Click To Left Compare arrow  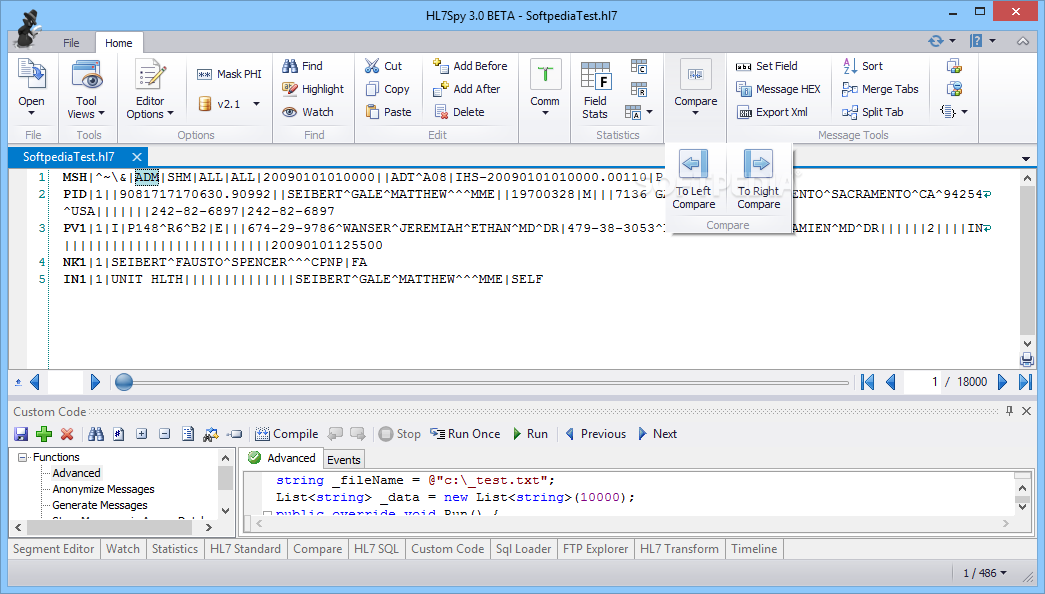[x=694, y=179]
